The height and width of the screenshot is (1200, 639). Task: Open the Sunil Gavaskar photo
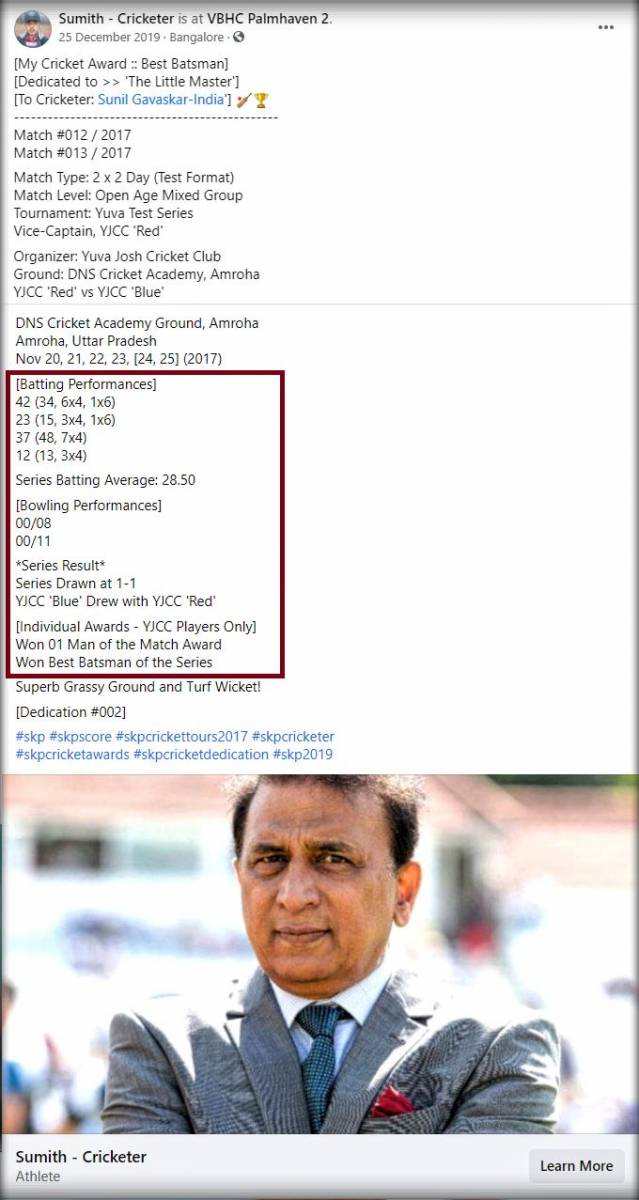tap(319, 954)
